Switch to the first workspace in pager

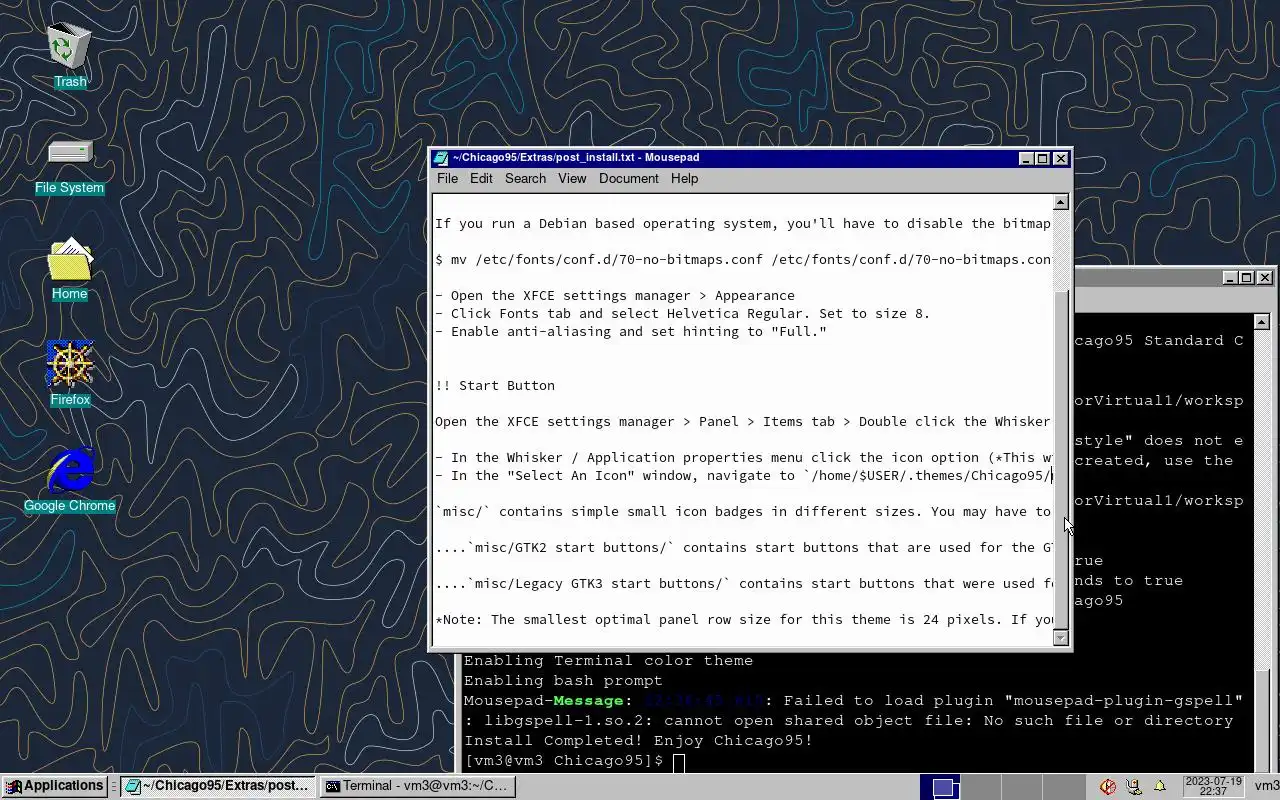coord(940,787)
